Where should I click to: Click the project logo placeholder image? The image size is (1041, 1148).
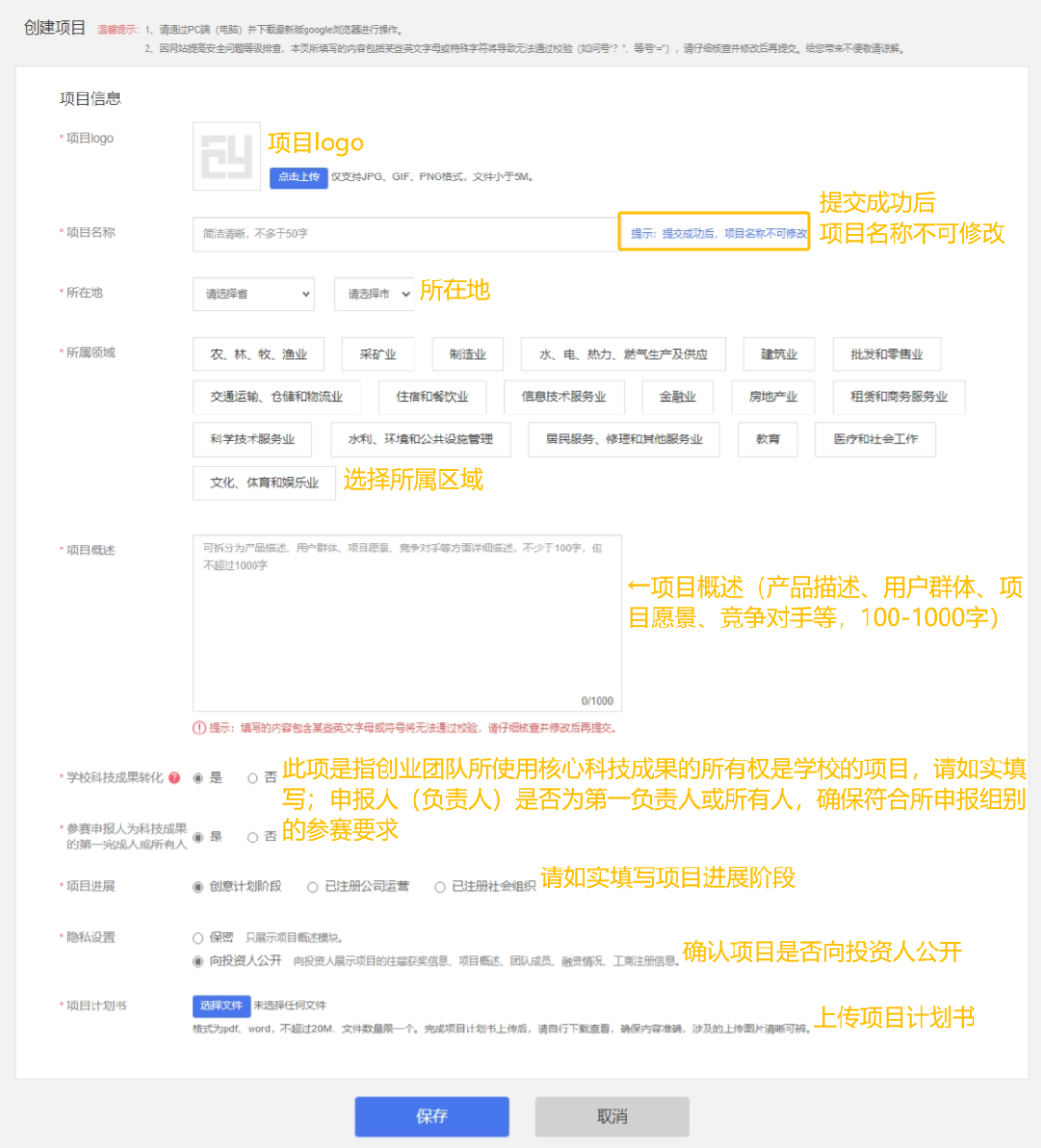coord(227,156)
